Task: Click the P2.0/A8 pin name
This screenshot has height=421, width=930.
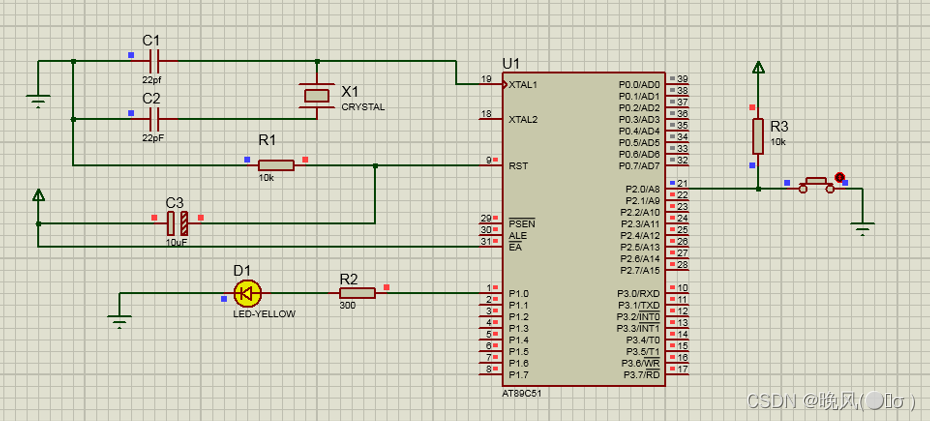Action: point(643,189)
